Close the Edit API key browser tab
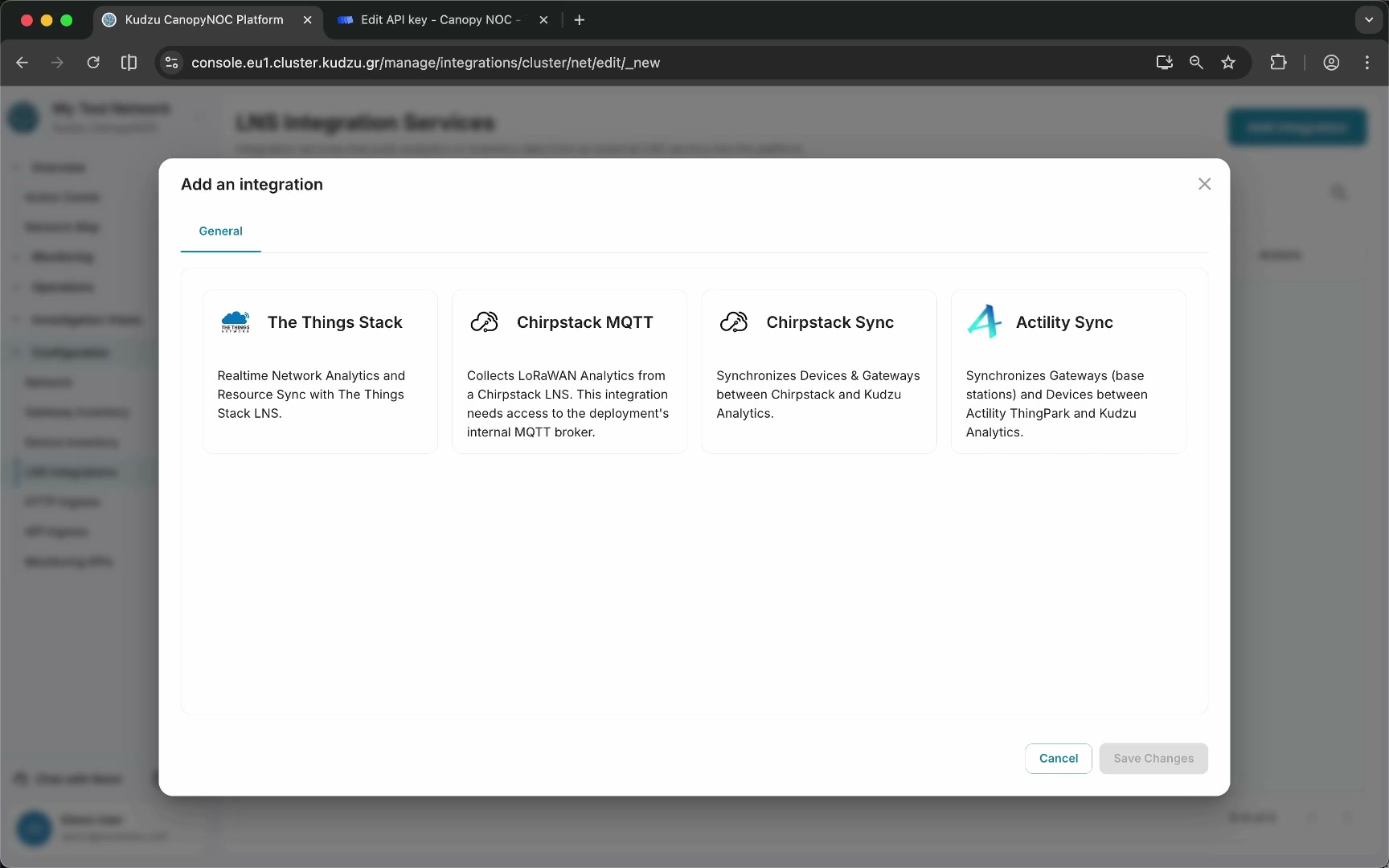The height and width of the screenshot is (868, 1389). pos(543,20)
